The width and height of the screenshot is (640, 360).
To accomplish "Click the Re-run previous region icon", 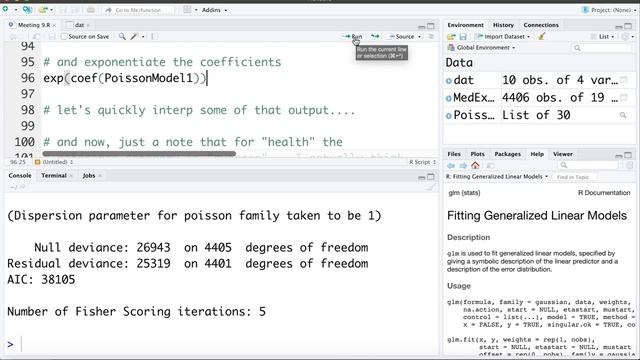I will coord(375,37).
